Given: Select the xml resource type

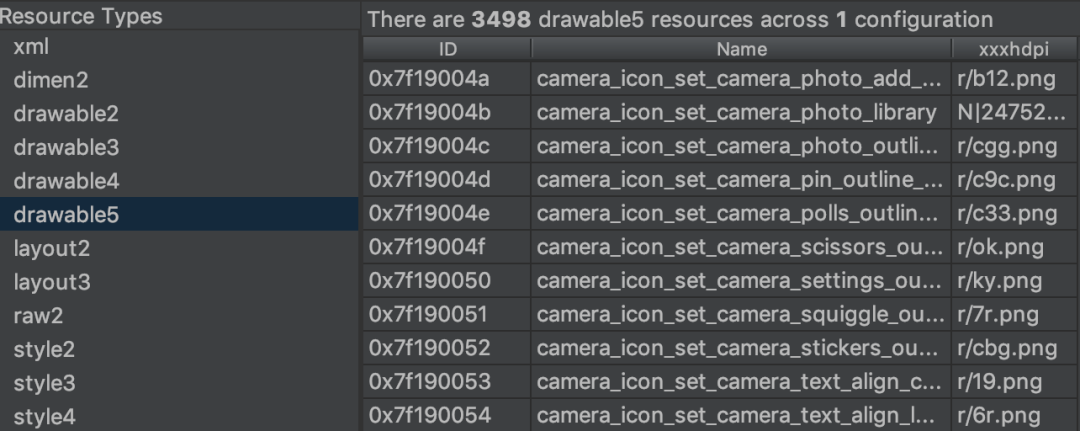Looking at the screenshot, I should (x=179, y=47).
